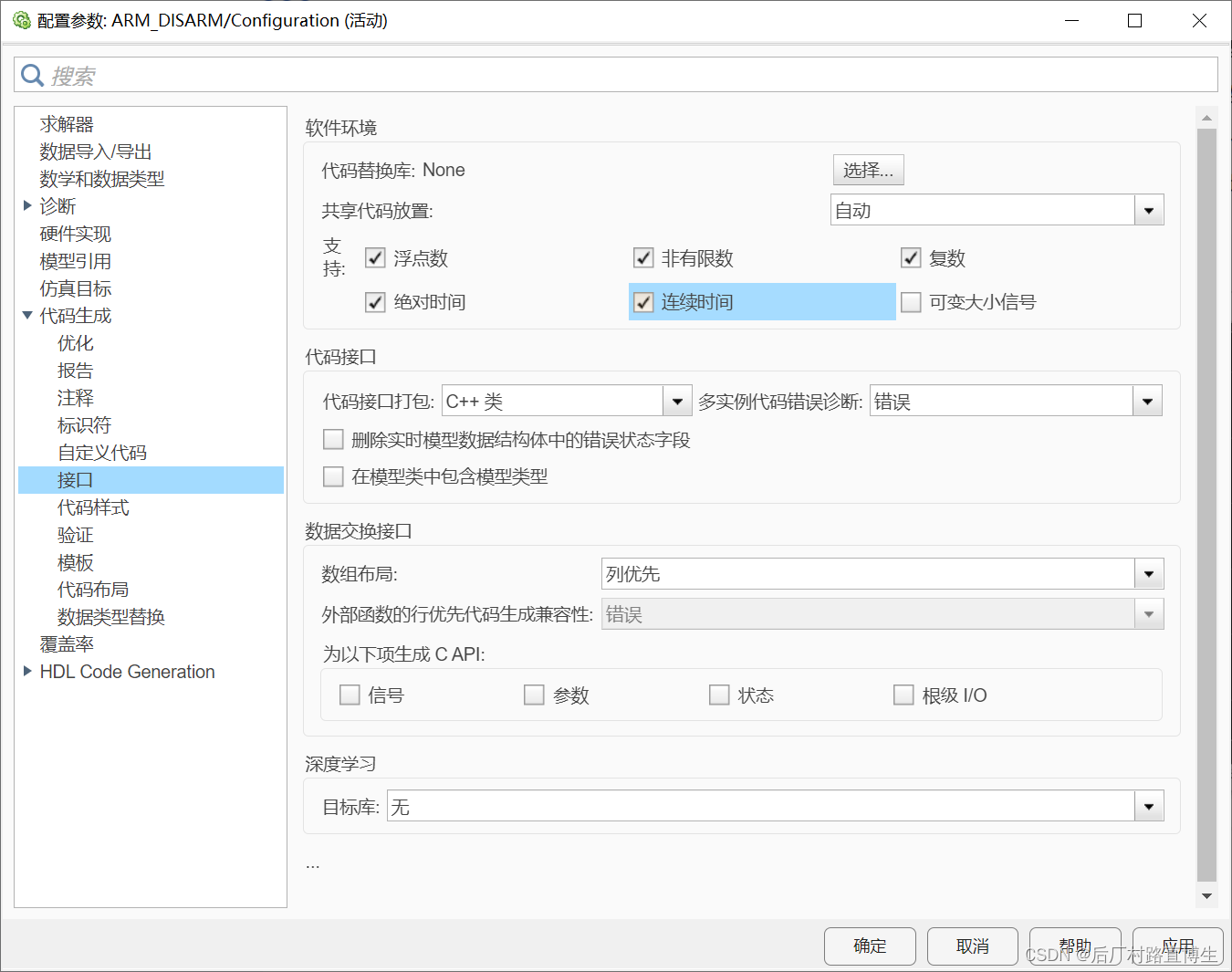Open the 求解器 settings page
This screenshot has width=1232, height=972.
coord(67,124)
